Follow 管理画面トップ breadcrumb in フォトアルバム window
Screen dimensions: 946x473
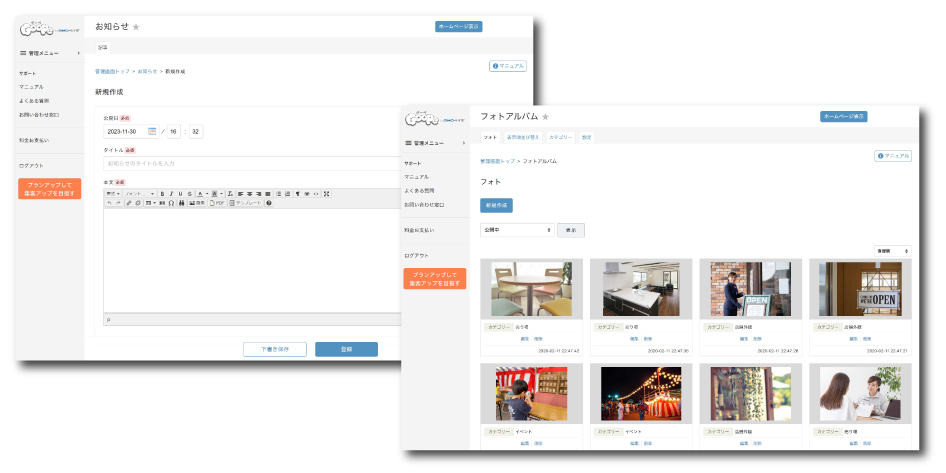(498, 162)
